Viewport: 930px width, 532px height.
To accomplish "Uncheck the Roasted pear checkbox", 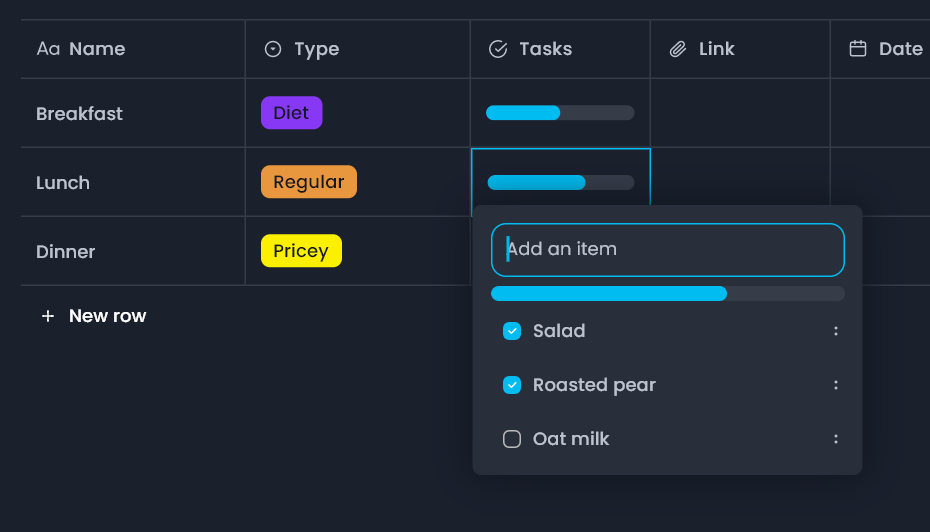I will tap(512, 385).
